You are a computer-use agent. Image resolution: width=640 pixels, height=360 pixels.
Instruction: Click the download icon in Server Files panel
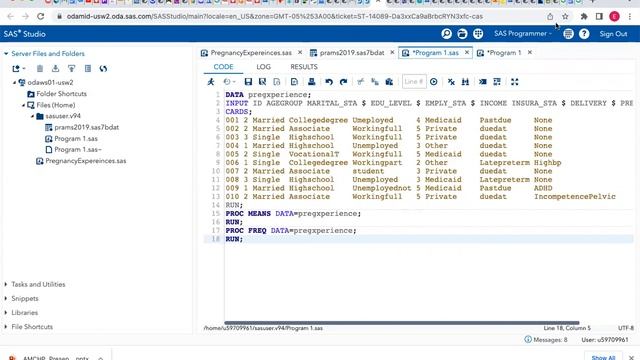point(56,69)
